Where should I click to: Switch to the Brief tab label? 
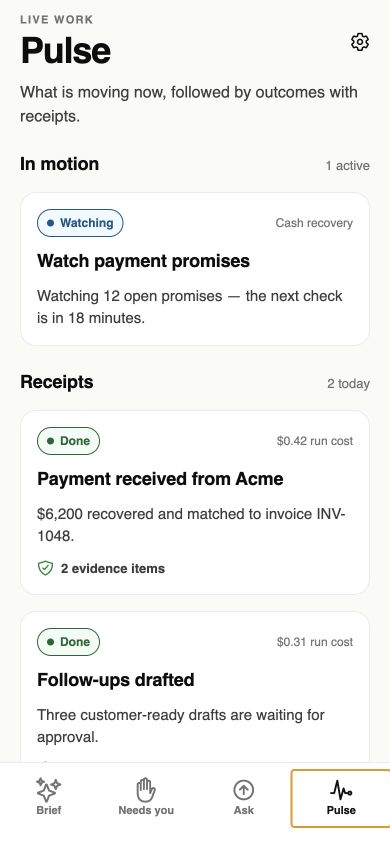point(49,810)
